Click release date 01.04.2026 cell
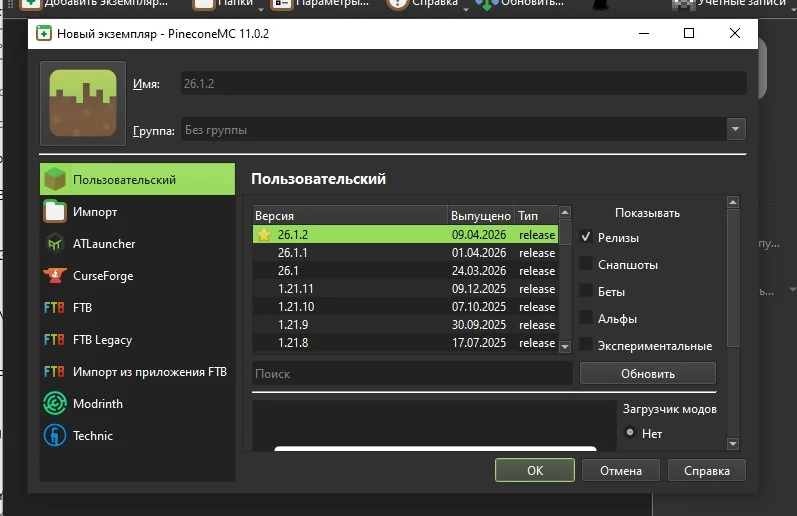 click(479, 253)
